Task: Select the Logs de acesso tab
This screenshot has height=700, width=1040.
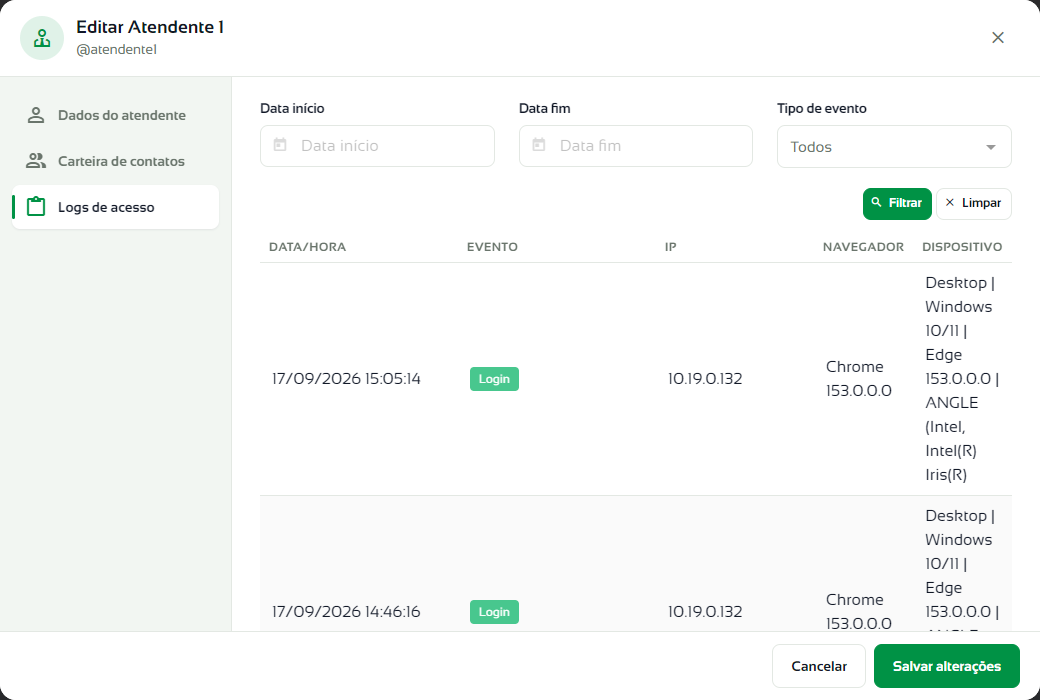Action: click(115, 207)
